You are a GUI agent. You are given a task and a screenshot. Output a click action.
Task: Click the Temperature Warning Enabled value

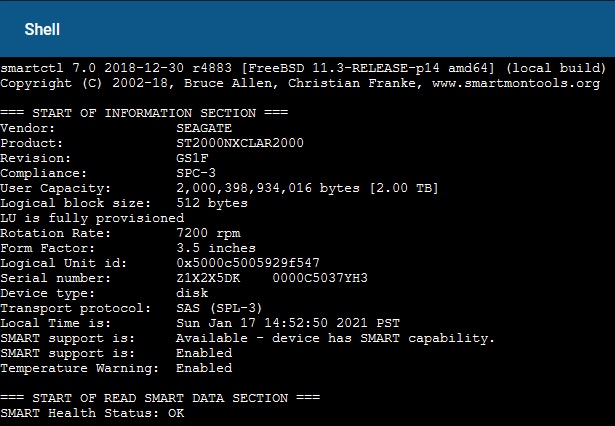point(204,368)
